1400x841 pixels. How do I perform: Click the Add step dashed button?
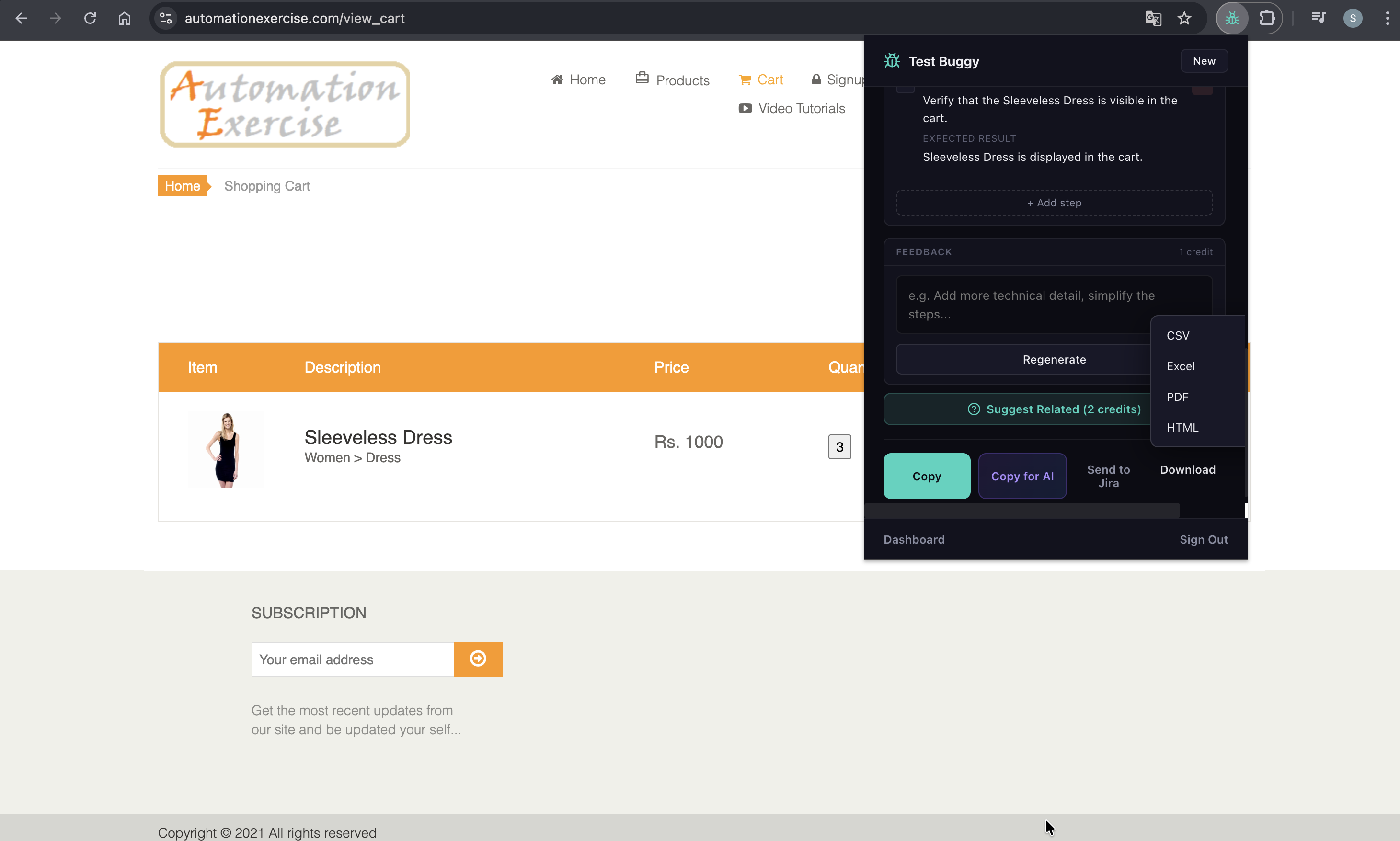1054,203
